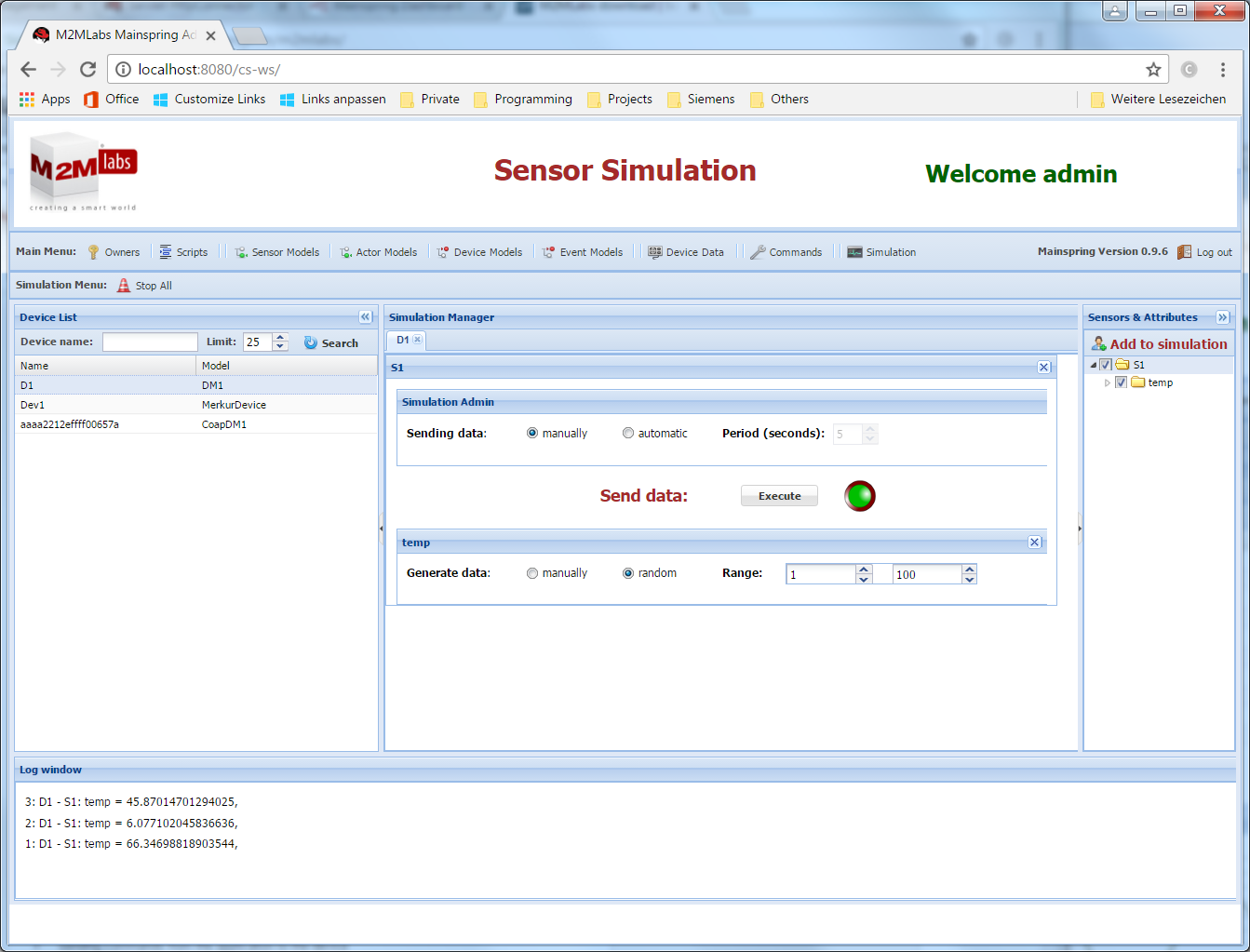Uncheck the S1 sensor checkbox

pos(1106,364)
